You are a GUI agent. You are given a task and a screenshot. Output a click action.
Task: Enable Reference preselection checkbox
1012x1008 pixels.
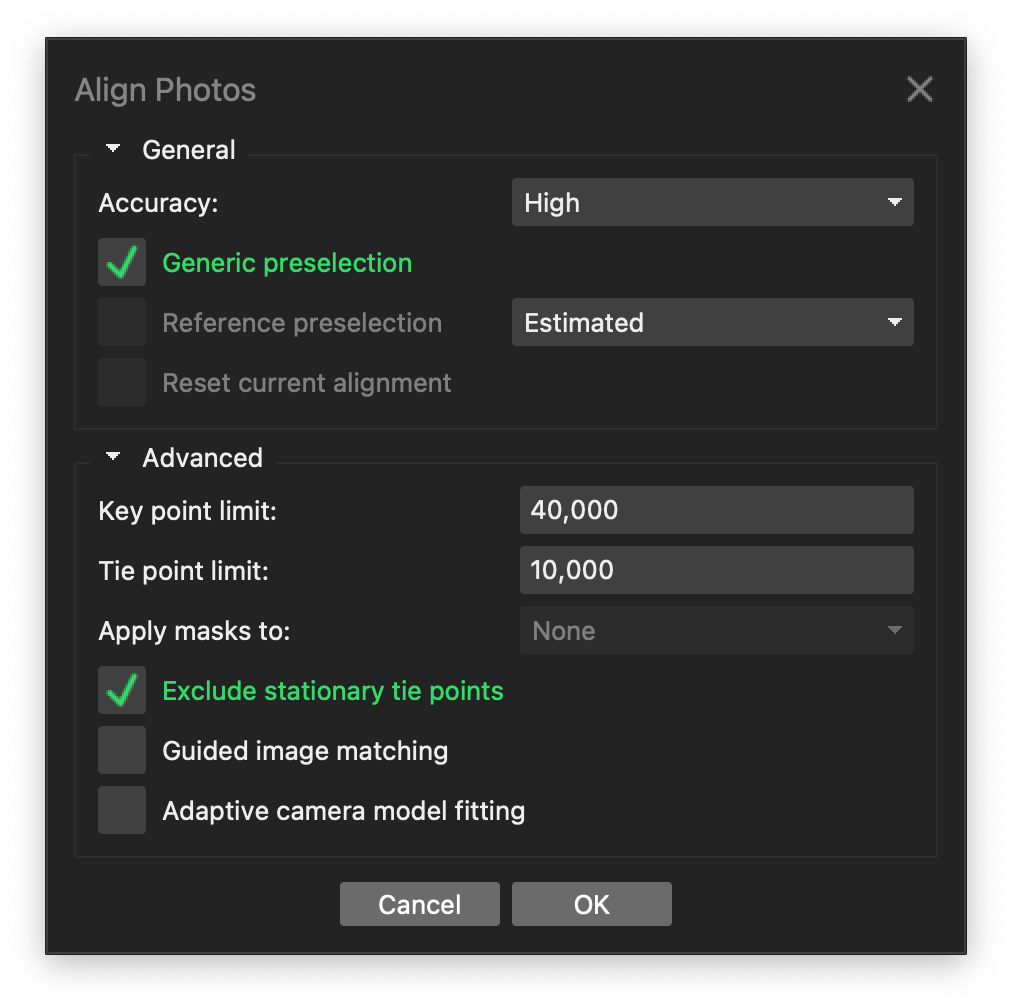click(122, 322)
